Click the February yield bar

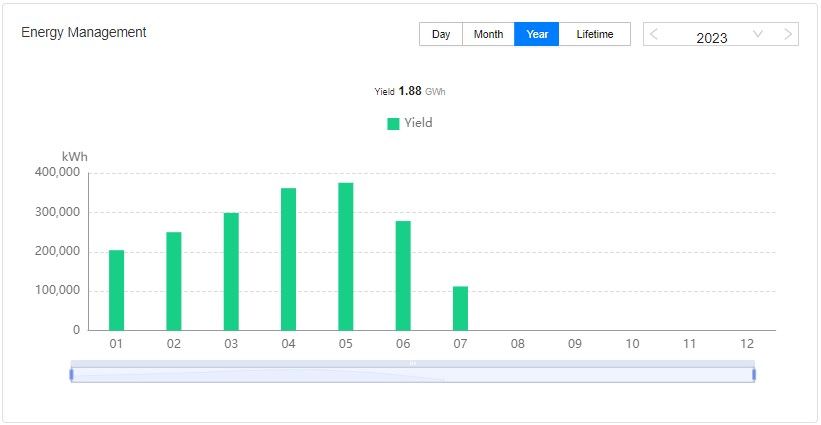174,281
